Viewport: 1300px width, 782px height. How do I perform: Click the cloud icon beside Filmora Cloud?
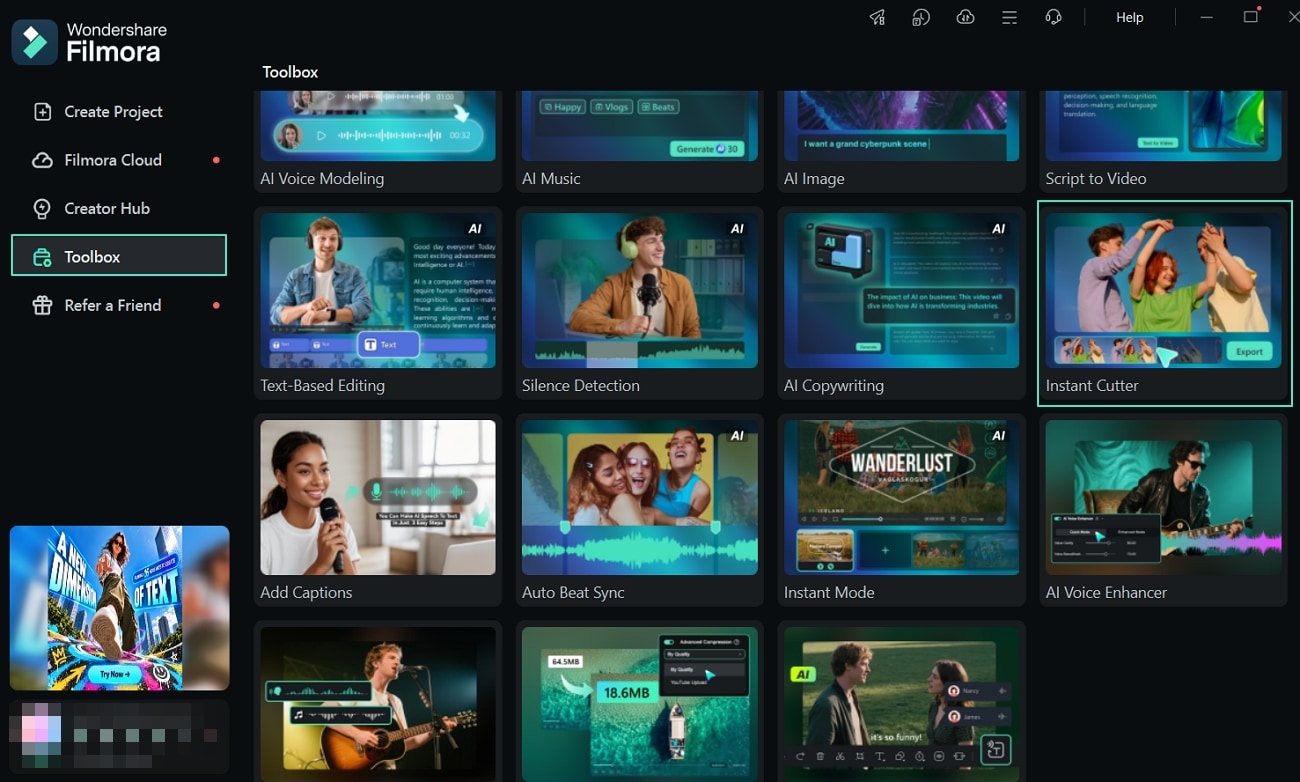click(x=42, y=160)
